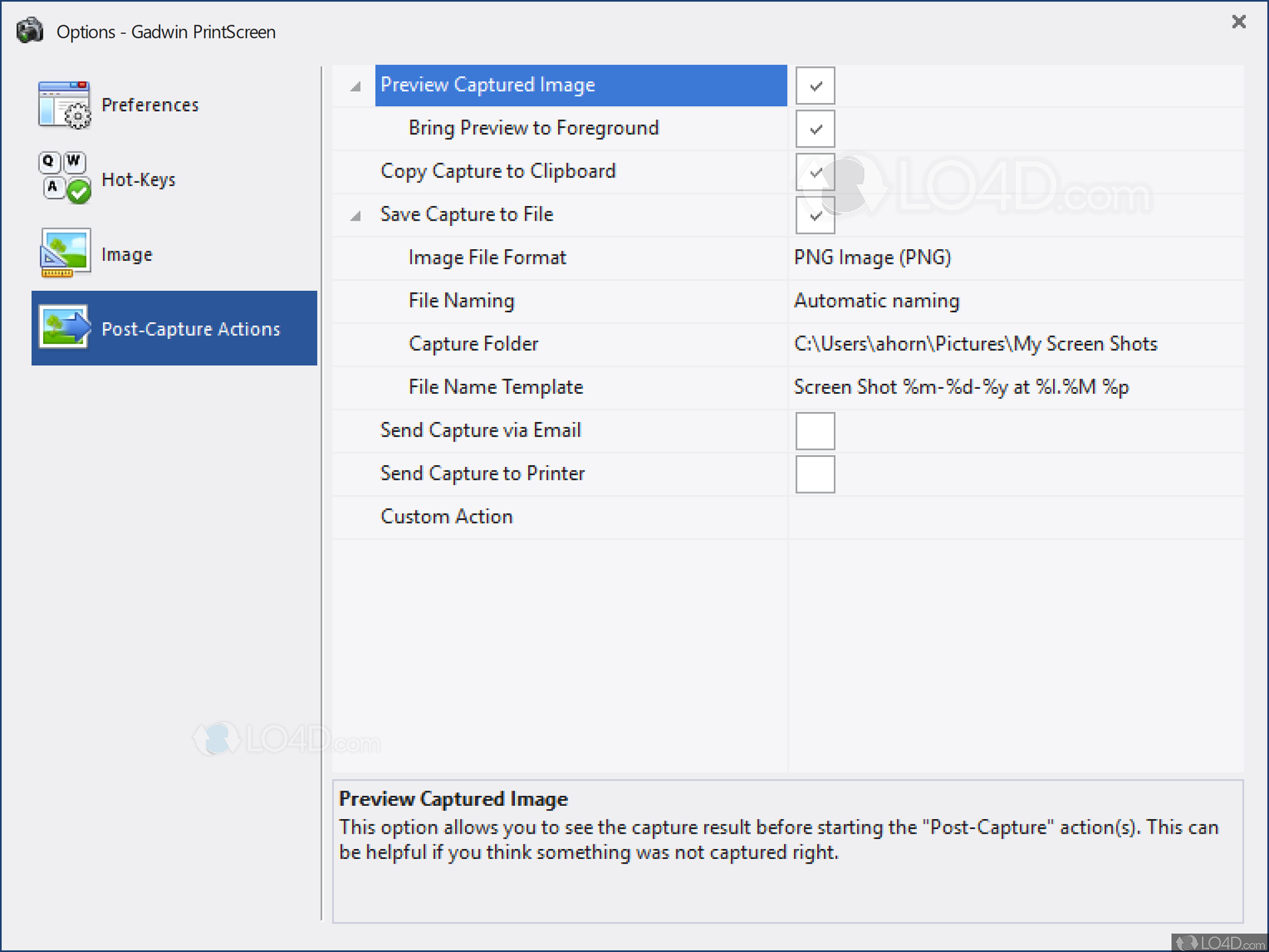This screenshot has width=1269, height=952.
Task: Click the Post-Capture Actions arrow icon
Action: [x=64, y=328]
